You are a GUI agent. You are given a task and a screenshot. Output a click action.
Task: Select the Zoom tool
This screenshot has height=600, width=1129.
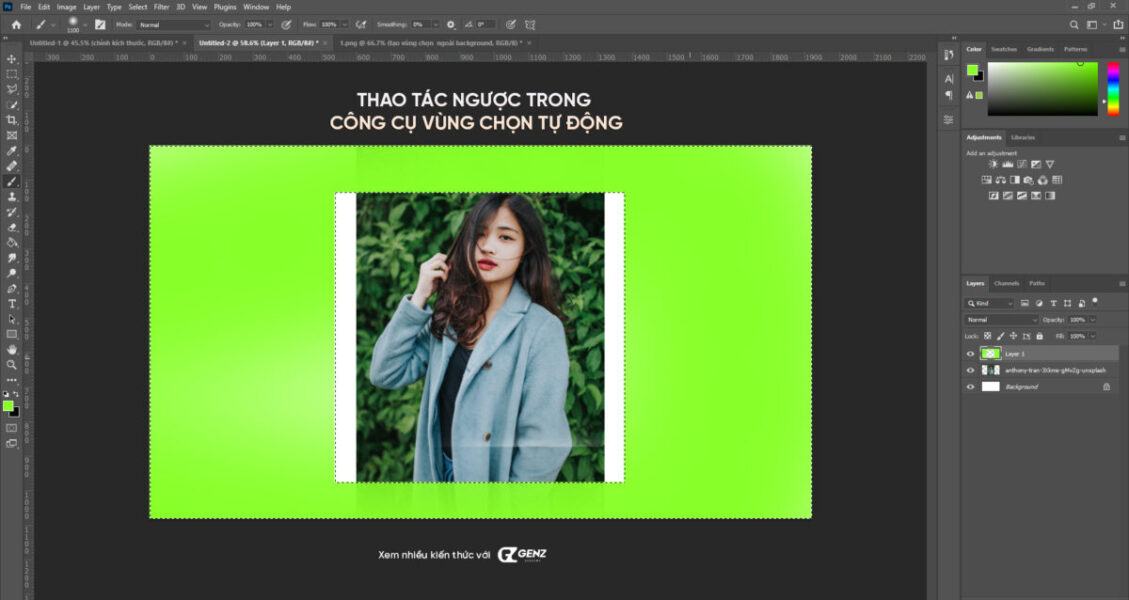click(12, 365)
